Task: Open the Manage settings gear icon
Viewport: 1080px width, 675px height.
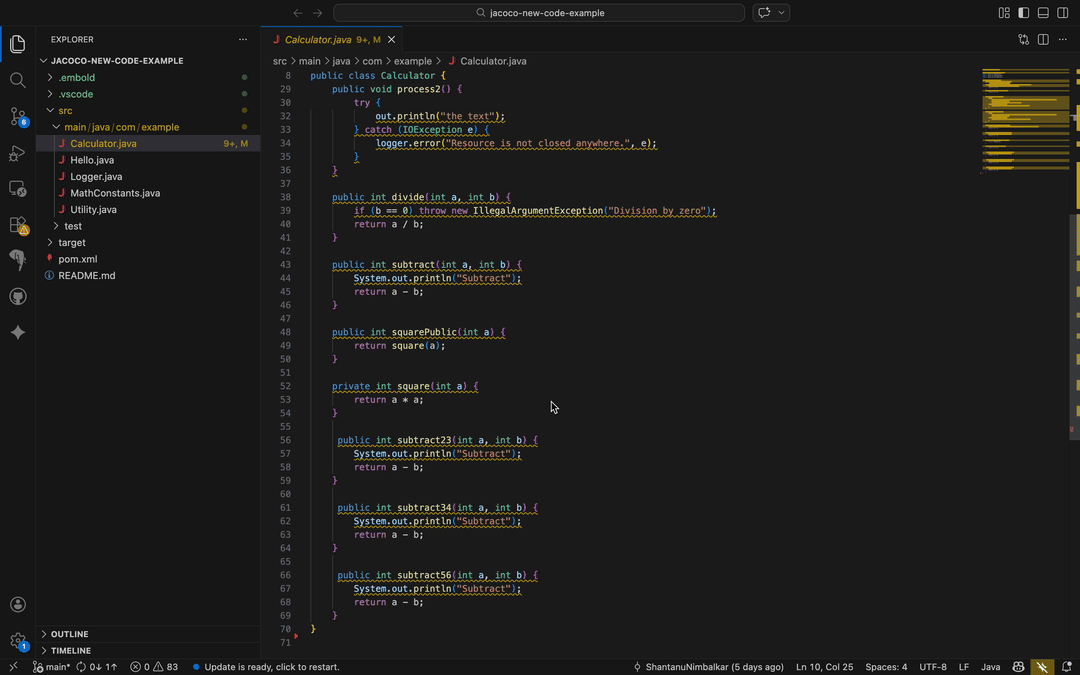Action: tap(17, 640)
